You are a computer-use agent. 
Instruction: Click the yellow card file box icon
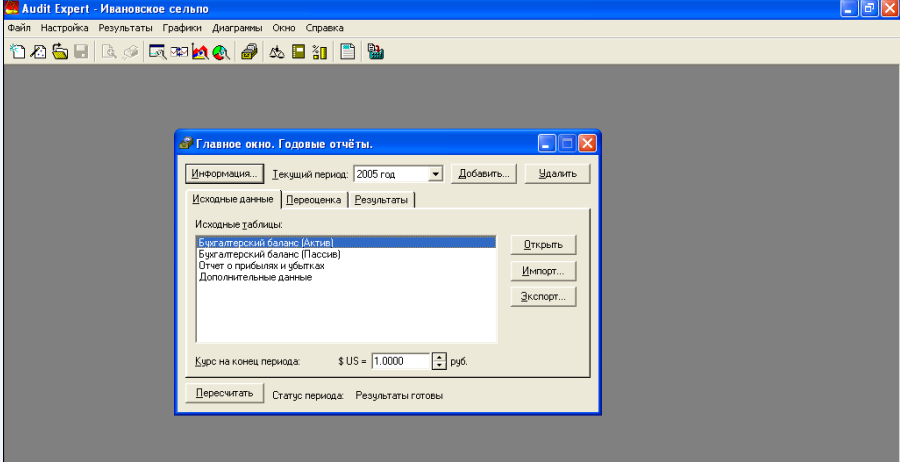point(249,52)
